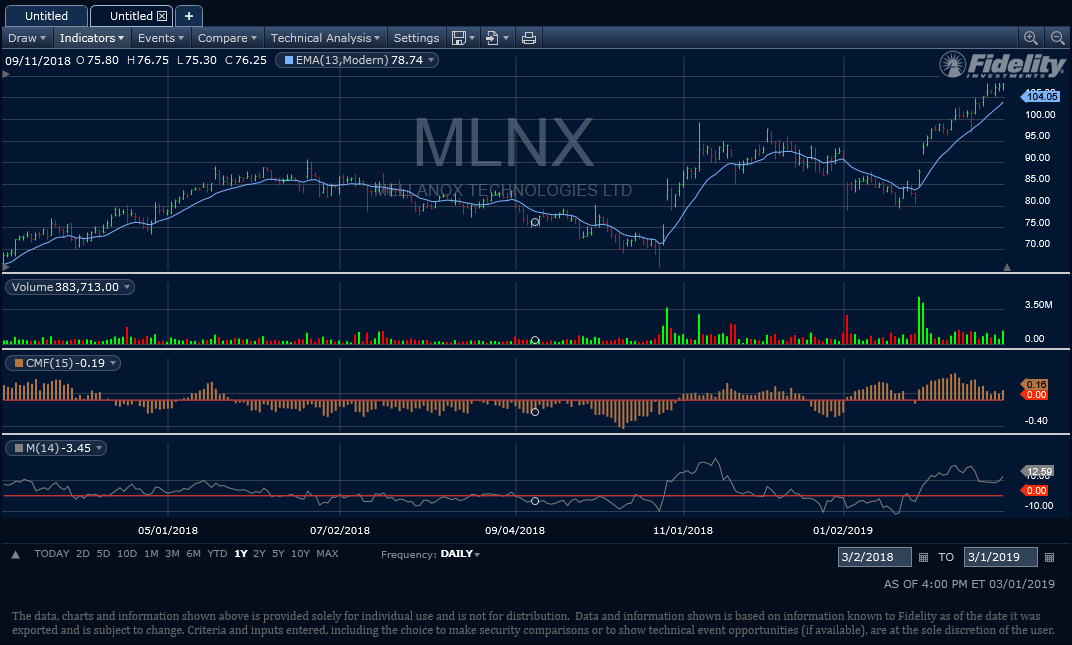Image resolution: width=1072 pixels, height=645 pixels.
Task: Click the CMF orange color swatch
Action: [19, 363]
